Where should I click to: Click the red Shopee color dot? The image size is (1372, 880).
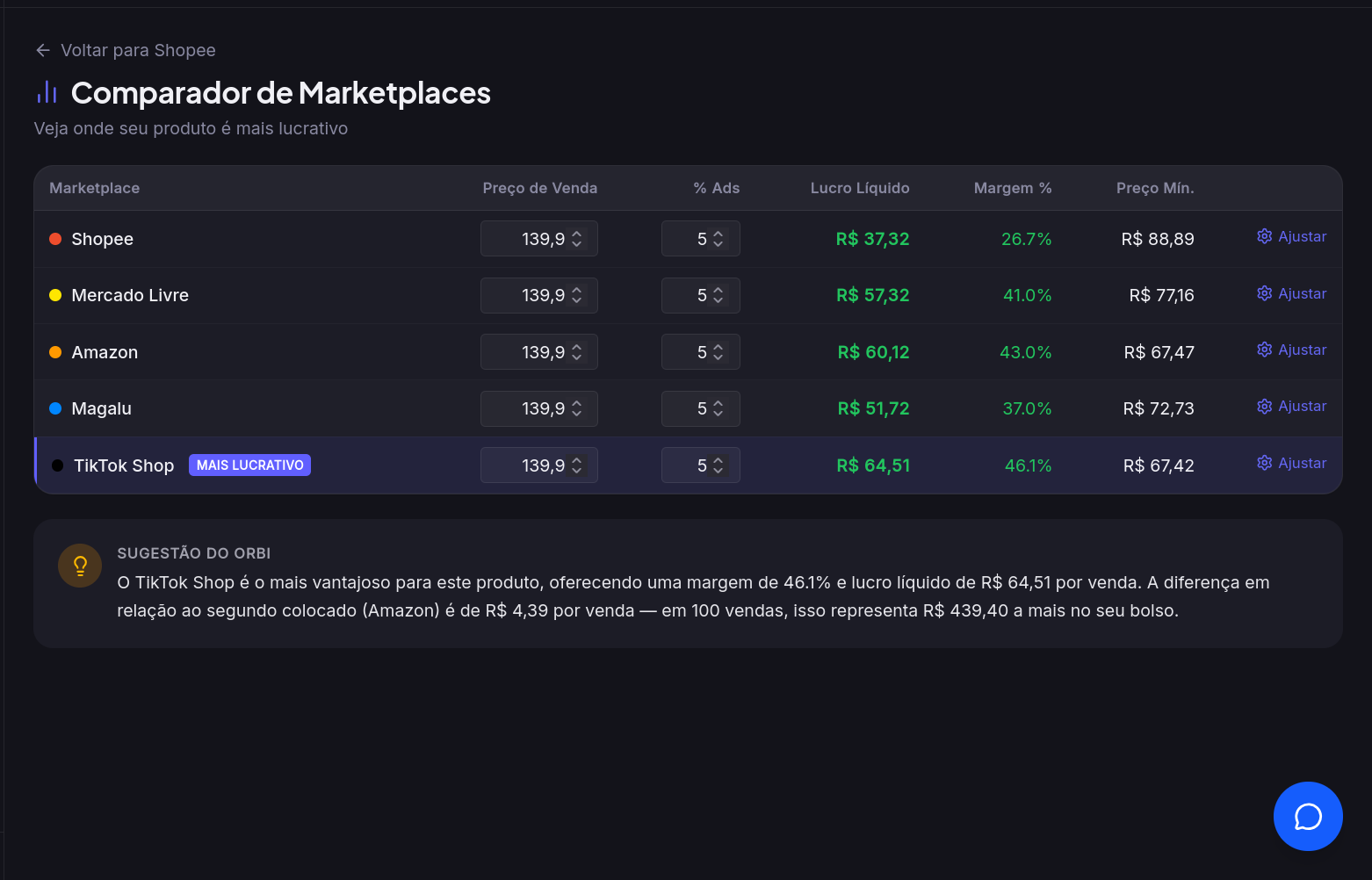[55, 239]
